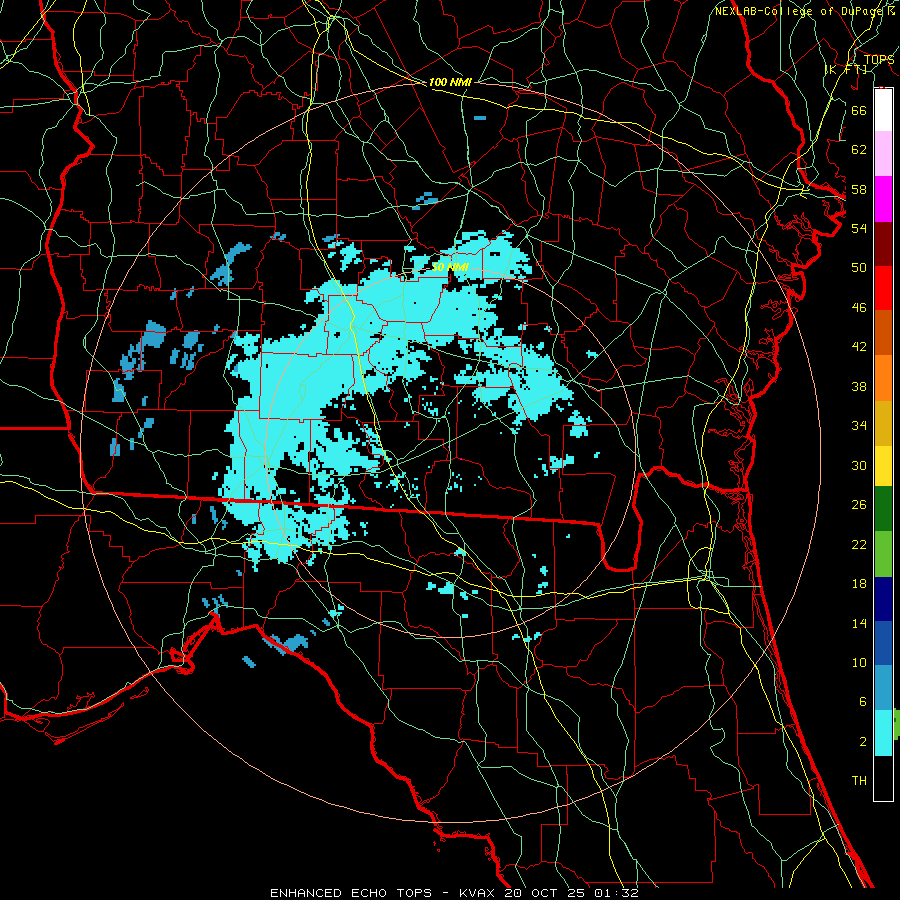Image resolution: width=900 pixels, height=900 pixels.
Task: Click the yellow 30 kft legend swatch
Action: (x=883, y=466)
